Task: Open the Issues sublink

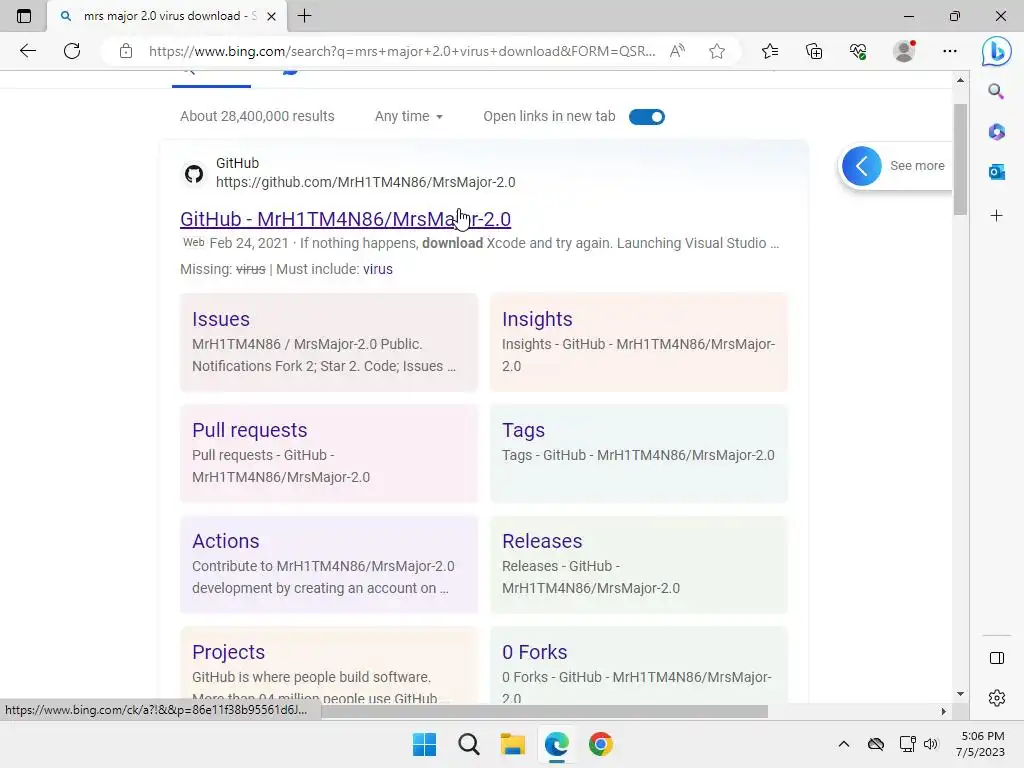Action: 221,319
